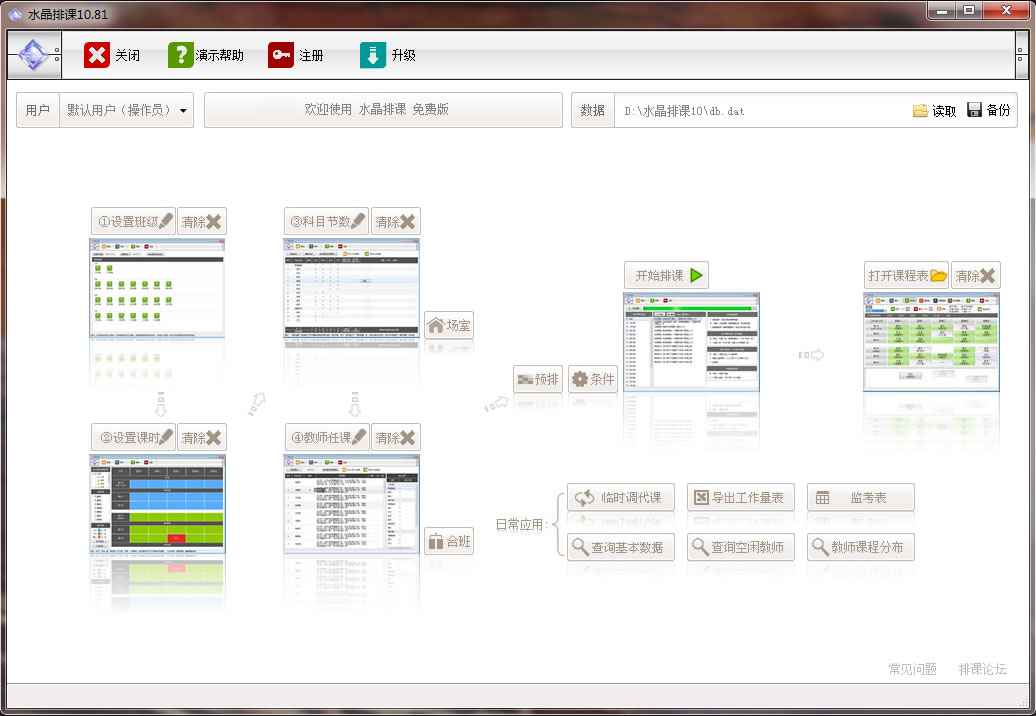Click 备份 floppy disk button
This screenshot has width=1036, height=716.
coord(988,111)
